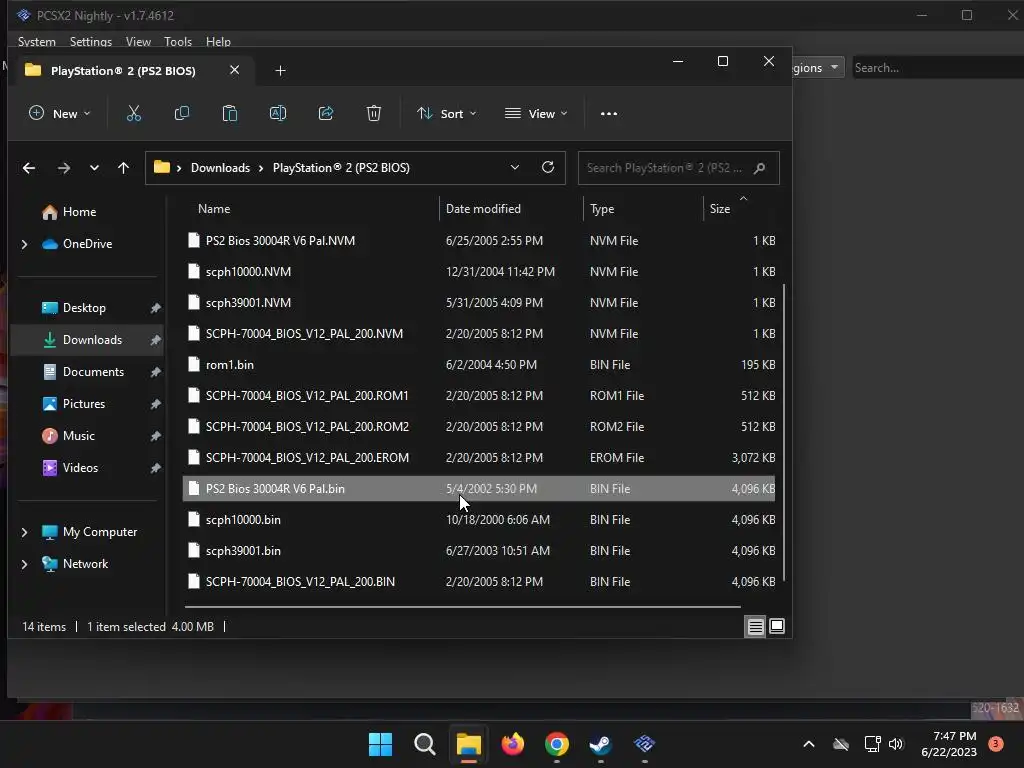Open Steam from the taskbar
Viewport: 1024px width, 768px height.
[x=600, y=744]
